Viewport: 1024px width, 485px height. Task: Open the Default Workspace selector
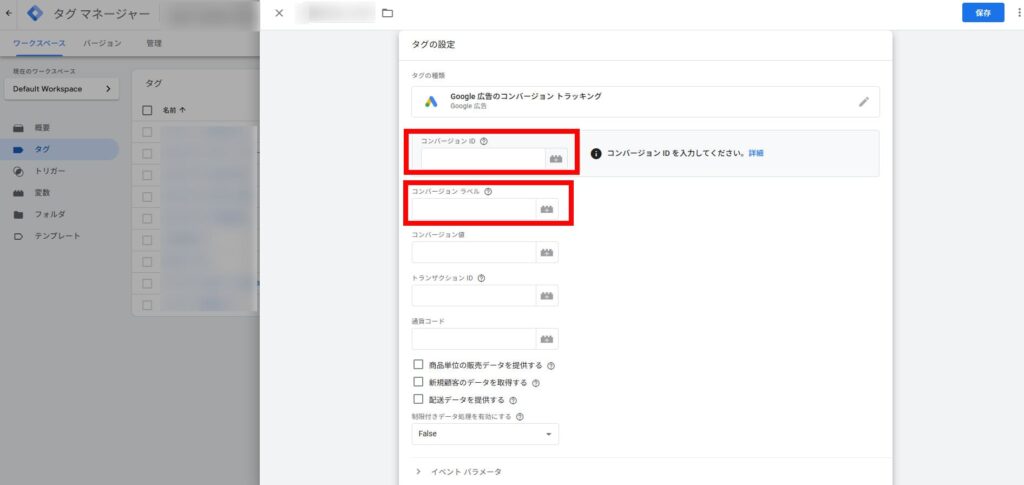tap(60, 89)
